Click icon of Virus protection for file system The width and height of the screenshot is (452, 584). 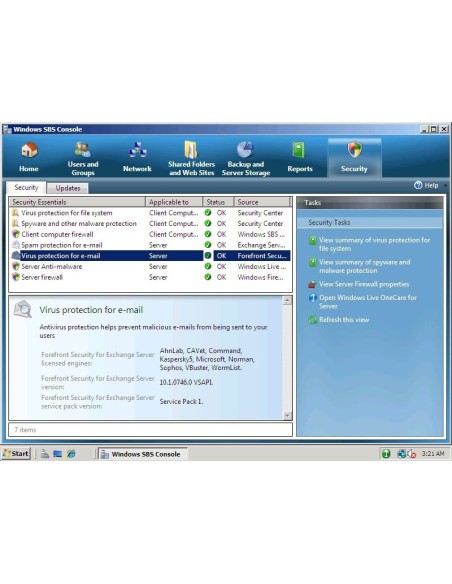point(16,213)
